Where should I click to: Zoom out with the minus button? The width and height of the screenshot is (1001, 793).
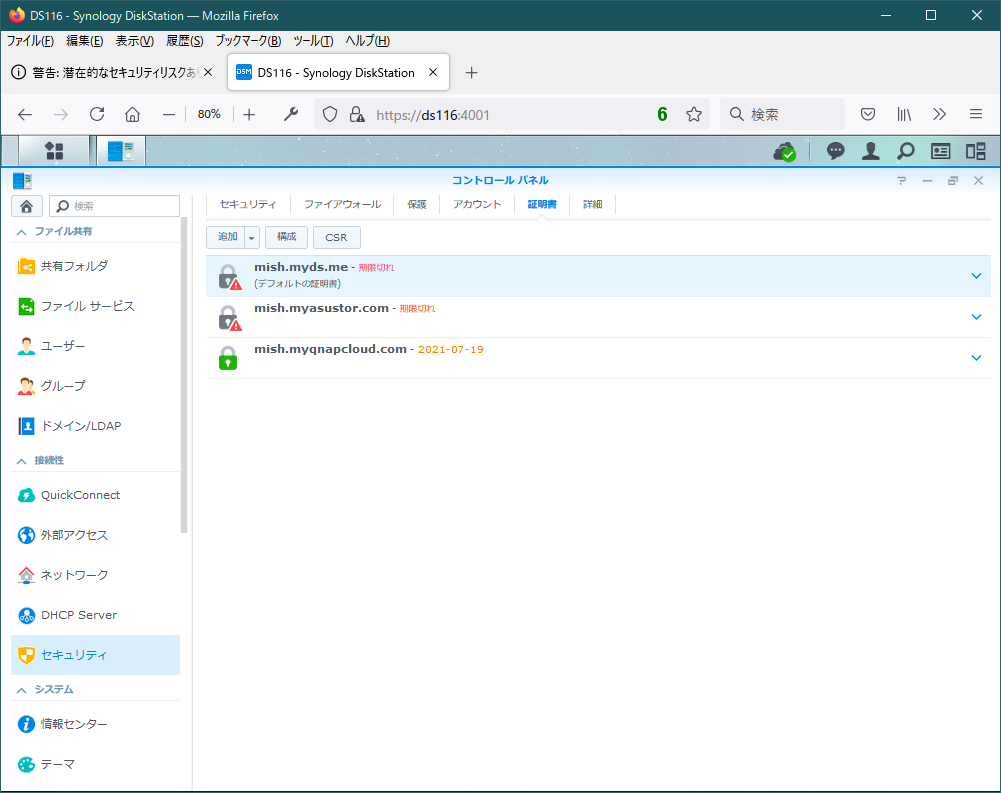(x=169, y=114)
